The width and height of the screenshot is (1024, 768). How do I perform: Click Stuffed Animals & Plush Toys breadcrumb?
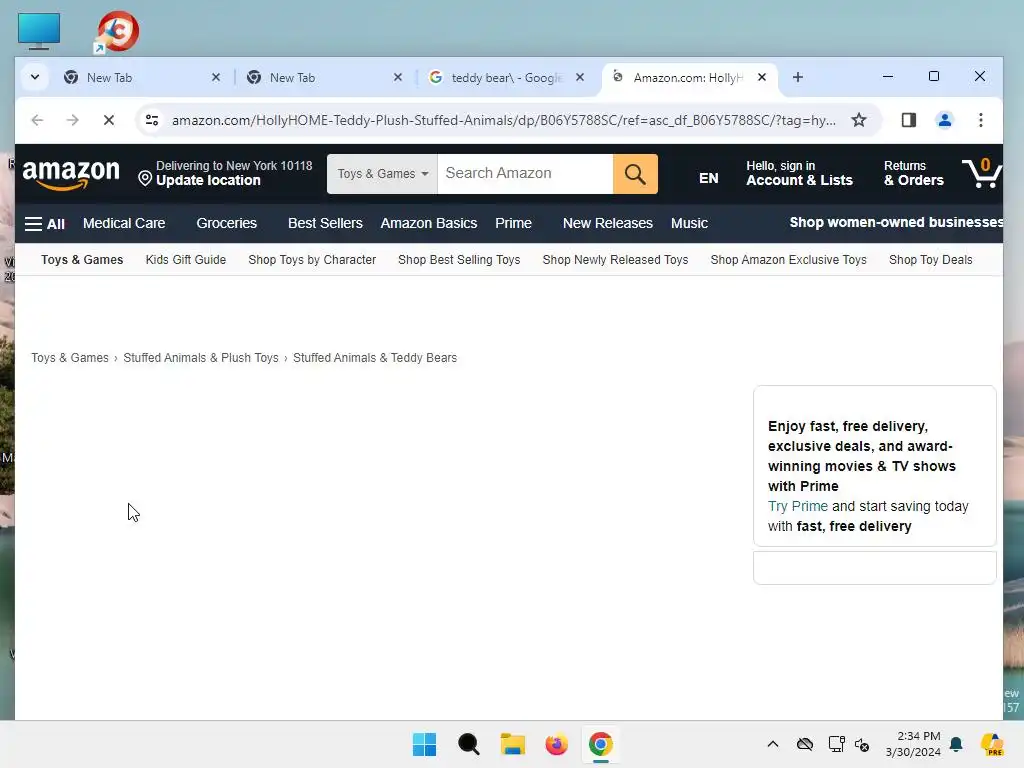200,358
